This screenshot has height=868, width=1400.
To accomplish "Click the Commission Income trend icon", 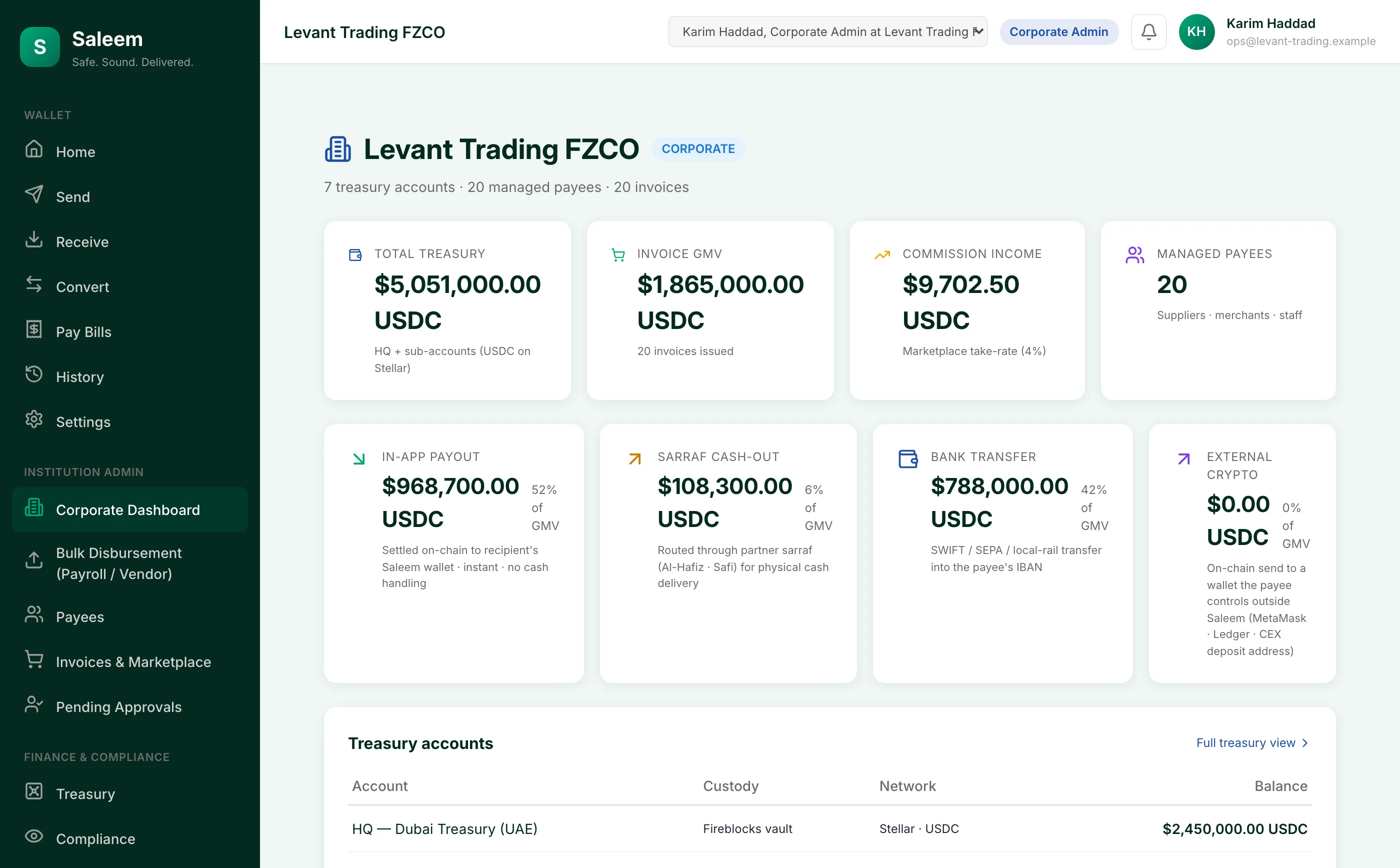I will pos(882,255).
